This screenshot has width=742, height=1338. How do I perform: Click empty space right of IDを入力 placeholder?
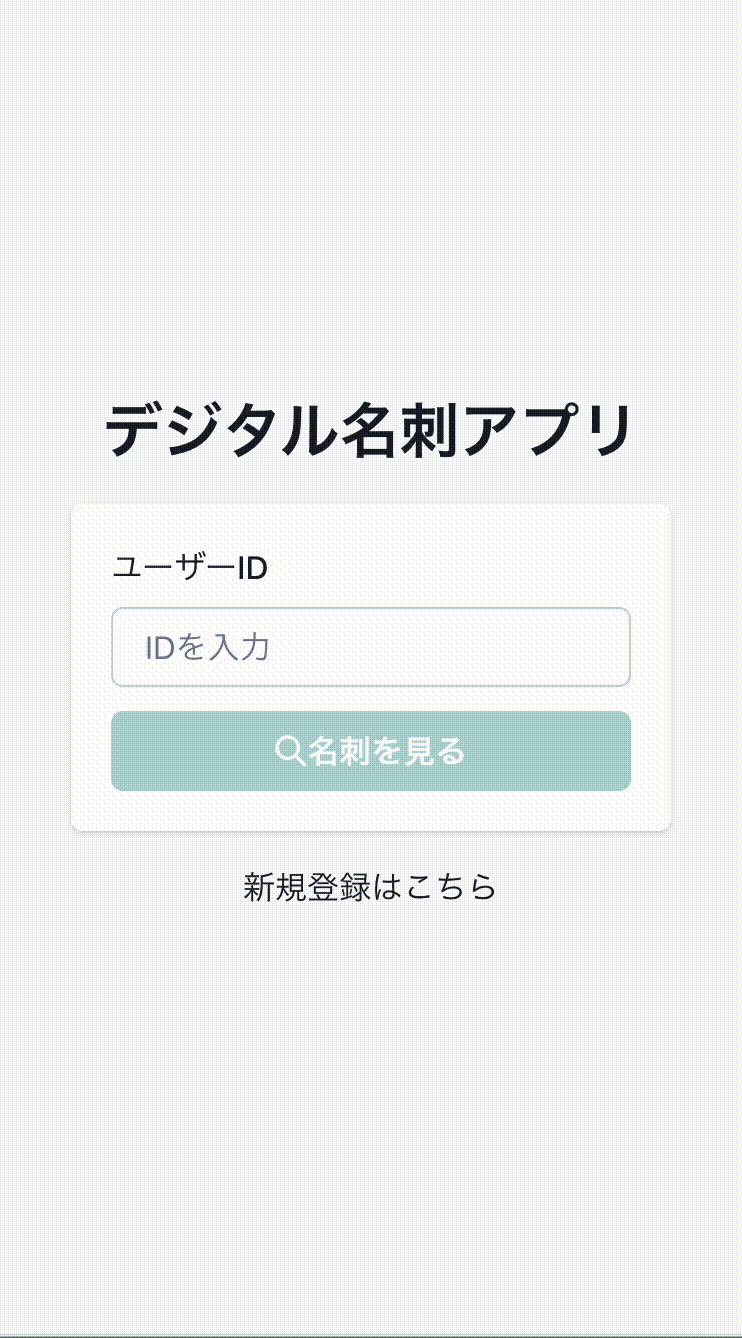(450, 647)
